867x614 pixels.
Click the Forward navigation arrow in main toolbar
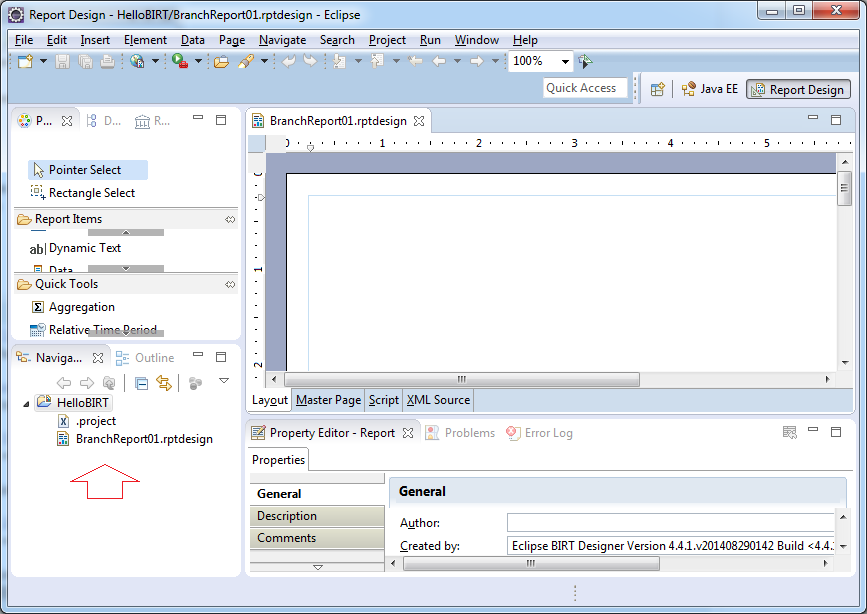point(477,61)
